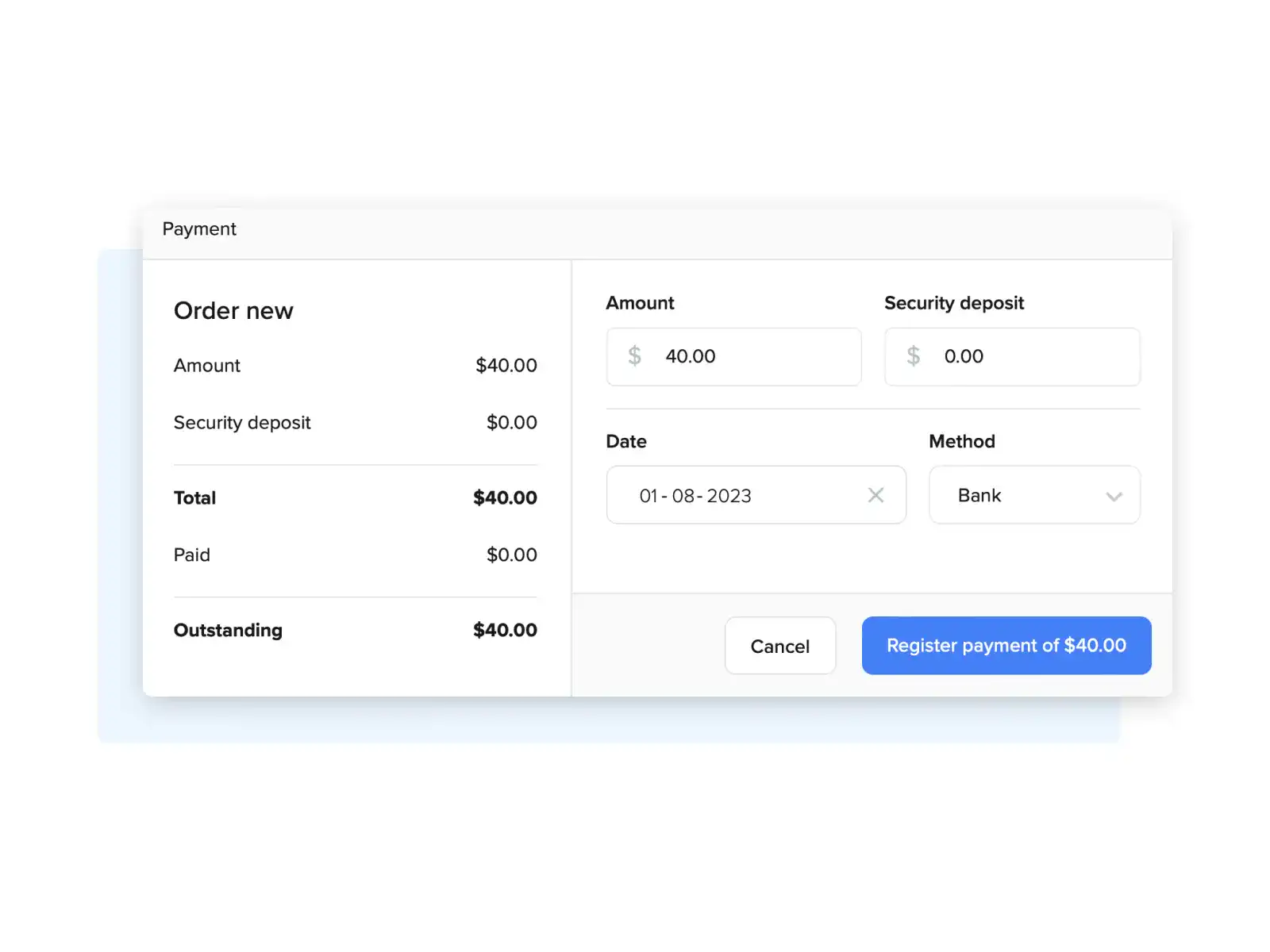The height and width of the screenshot is (952, 1270).
Task: Select the Bank payment method dropdown
Action: [x=1034, y=495]
